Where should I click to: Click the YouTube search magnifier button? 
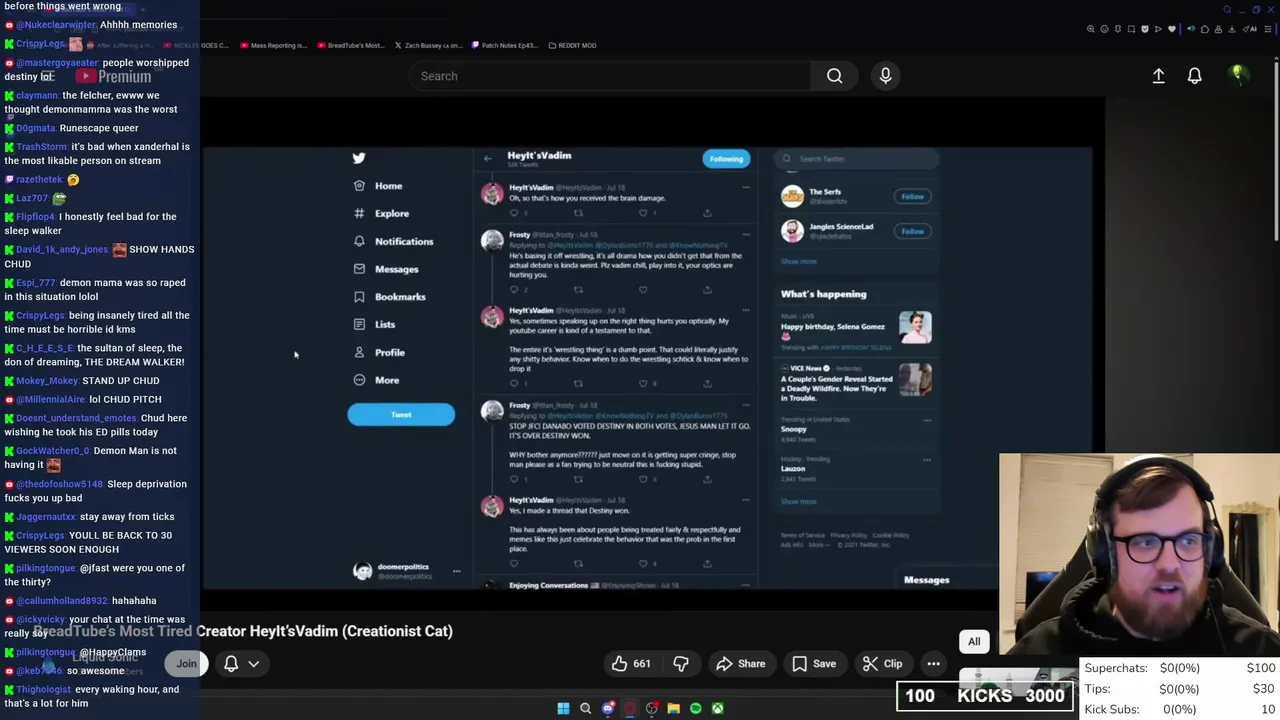point(834,76)
